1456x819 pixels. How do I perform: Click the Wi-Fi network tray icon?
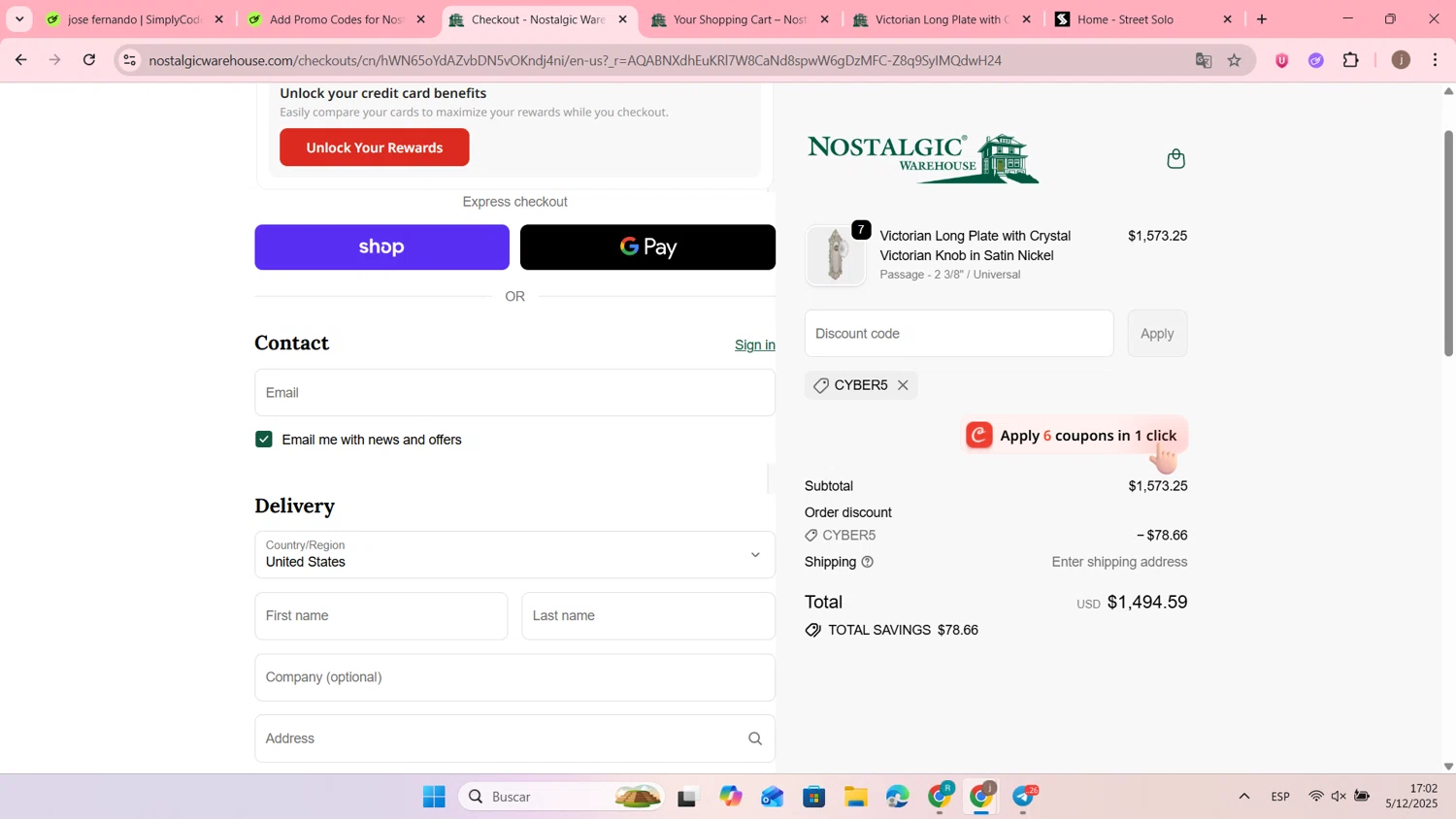(1316, 797)
